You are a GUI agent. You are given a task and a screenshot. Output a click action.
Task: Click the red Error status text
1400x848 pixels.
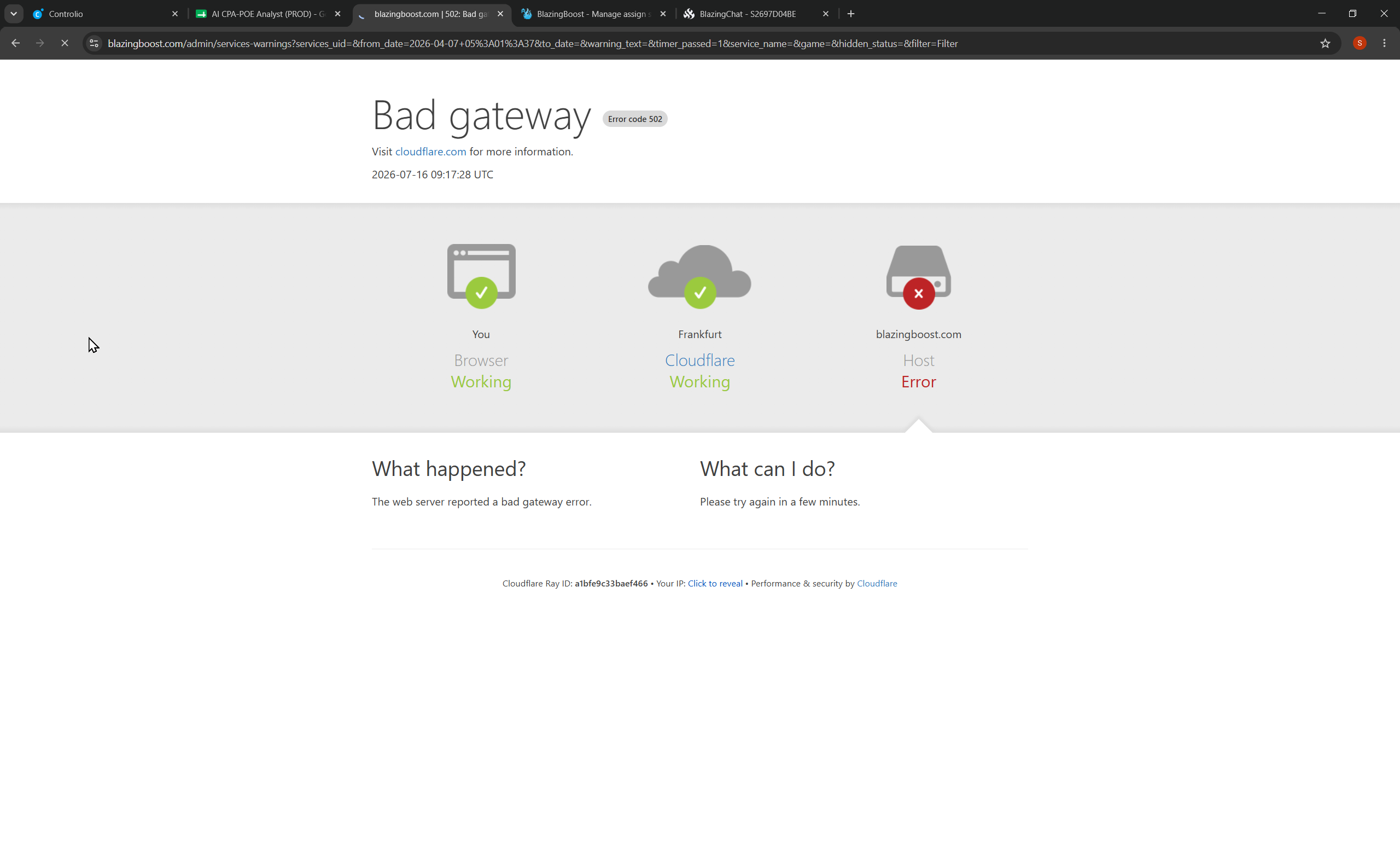pyautogui.click(x=919, y=382)
